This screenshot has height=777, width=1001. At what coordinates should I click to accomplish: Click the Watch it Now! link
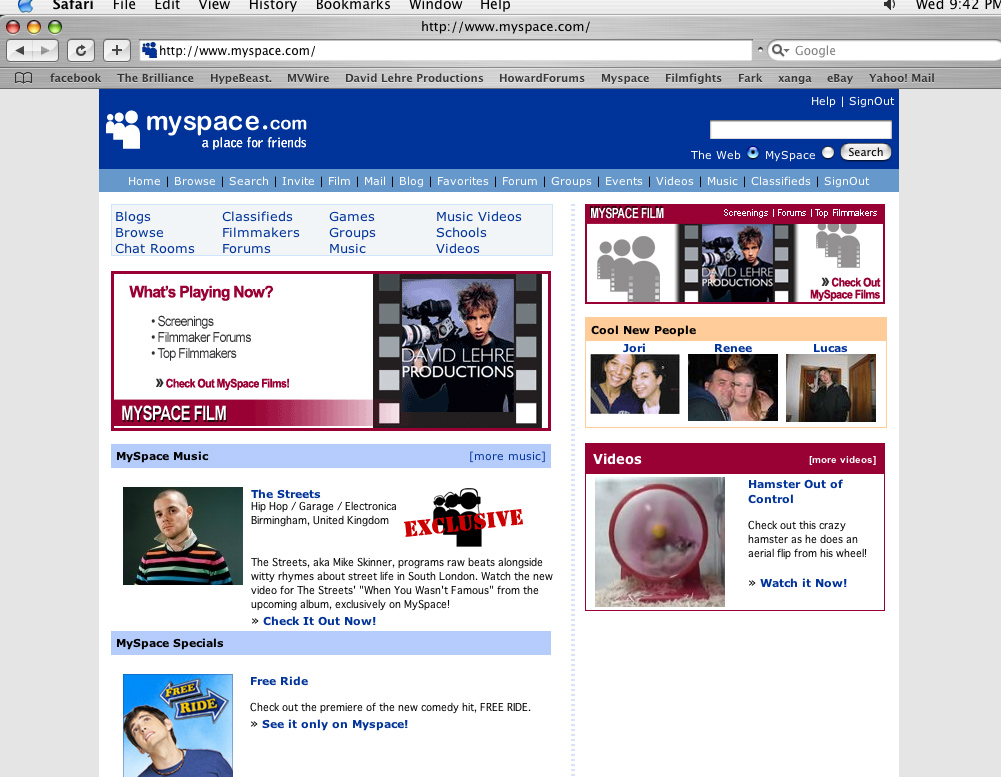(x=803, y=582)
